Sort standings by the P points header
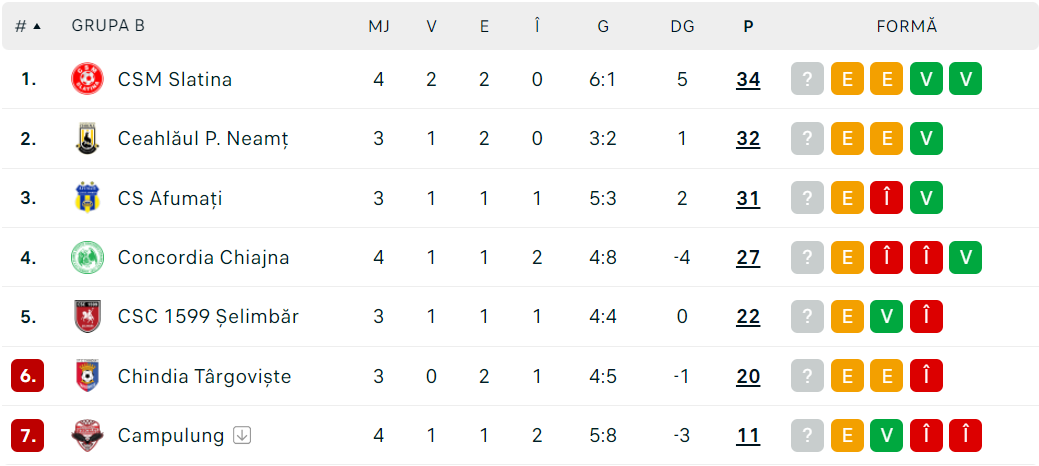 (x=748, y=26)
